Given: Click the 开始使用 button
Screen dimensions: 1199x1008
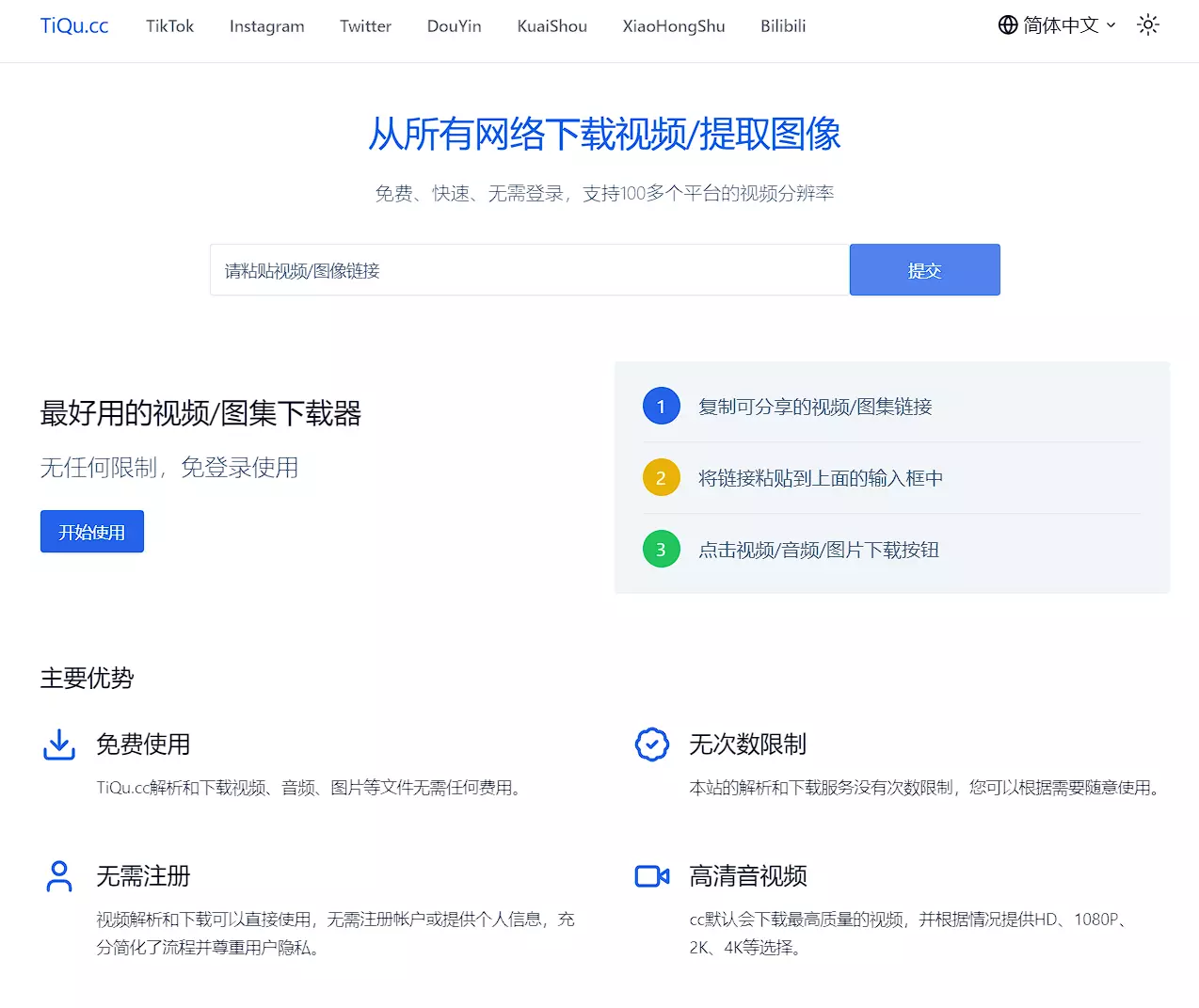Looking at the screenshot, I should click(91, 532).
